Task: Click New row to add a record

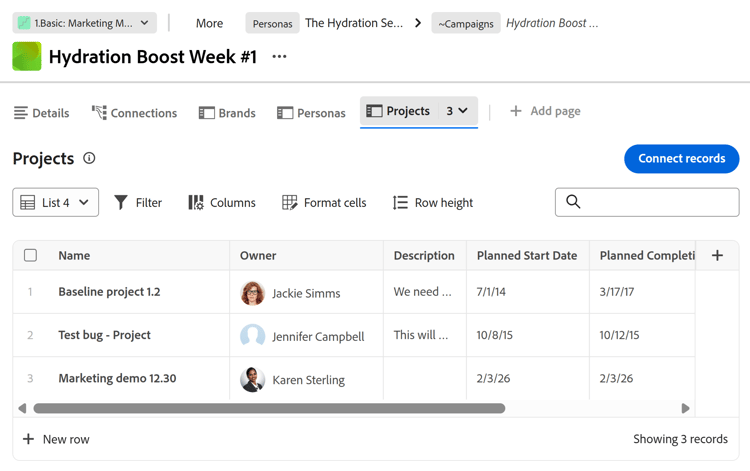Action: (x=56, y=439)
